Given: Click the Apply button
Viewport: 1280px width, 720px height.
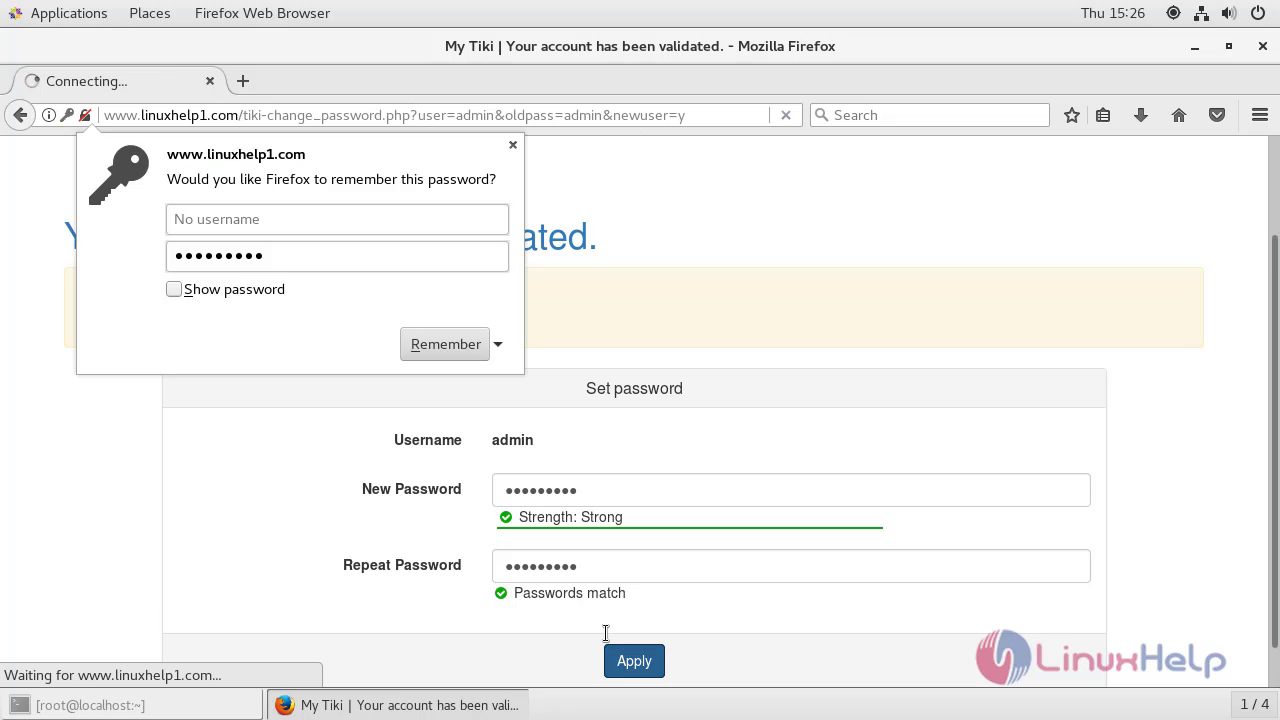Looking at the screenshot, I should click(634, 661).
